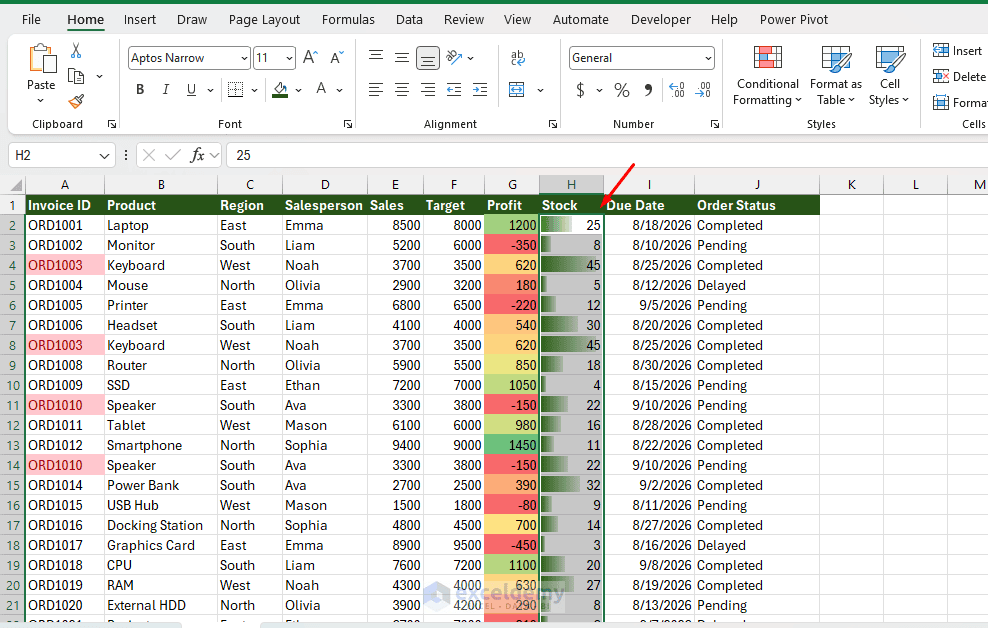
Task: Open Alignment group dialog launcher
Action: (553, 124)
